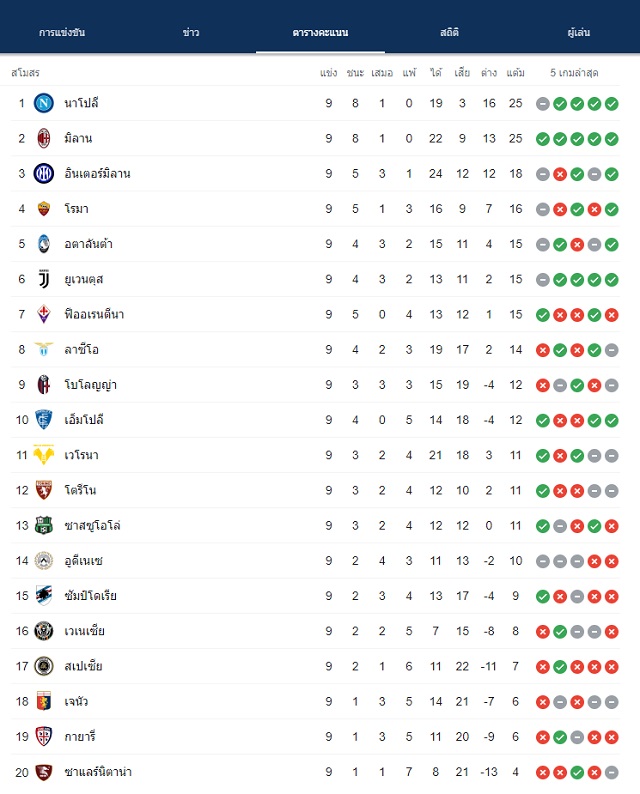
Task: Click the Sampdoria club crest
Action: coord(44,596)
